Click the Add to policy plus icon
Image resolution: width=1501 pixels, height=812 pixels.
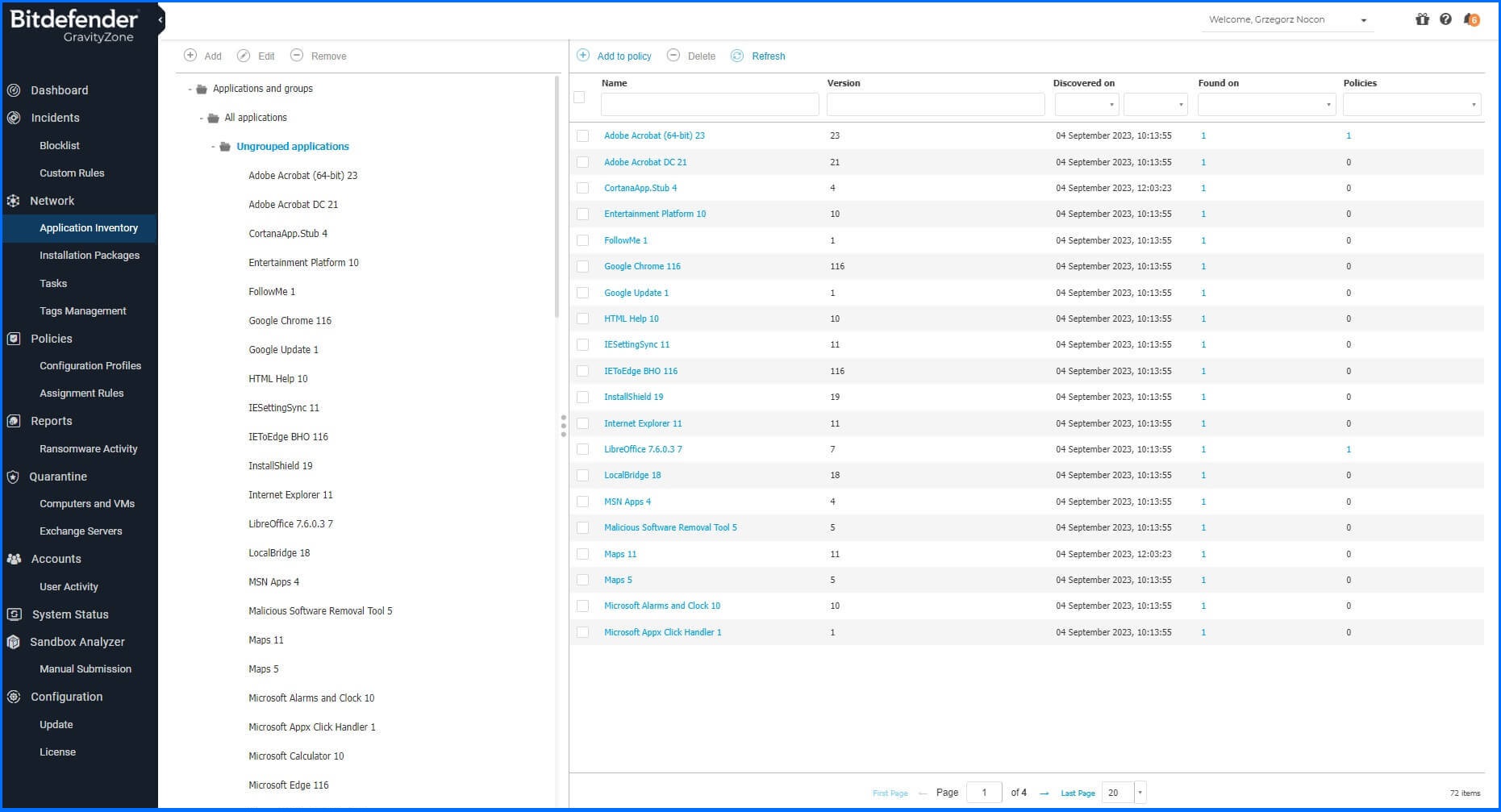click(583, 56)
